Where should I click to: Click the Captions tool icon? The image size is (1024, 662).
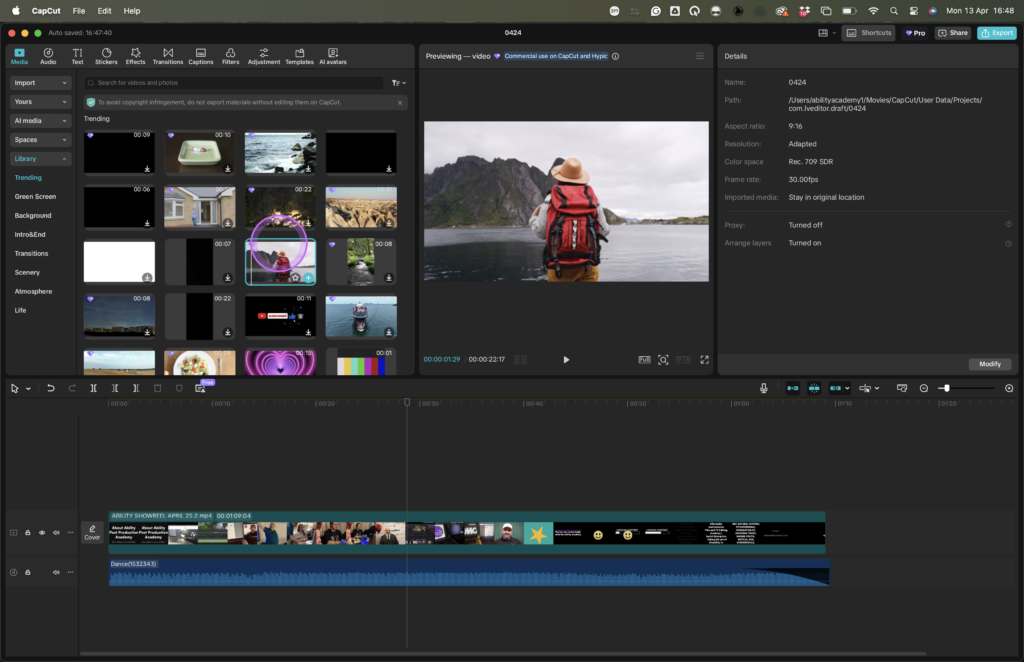click(x=201, y=55)
